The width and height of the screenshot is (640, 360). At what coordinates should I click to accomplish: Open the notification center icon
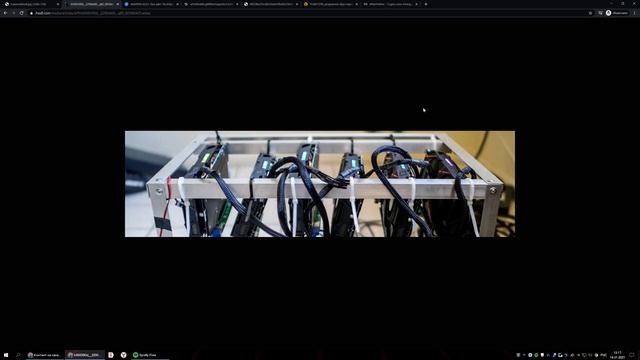point(631,355)
